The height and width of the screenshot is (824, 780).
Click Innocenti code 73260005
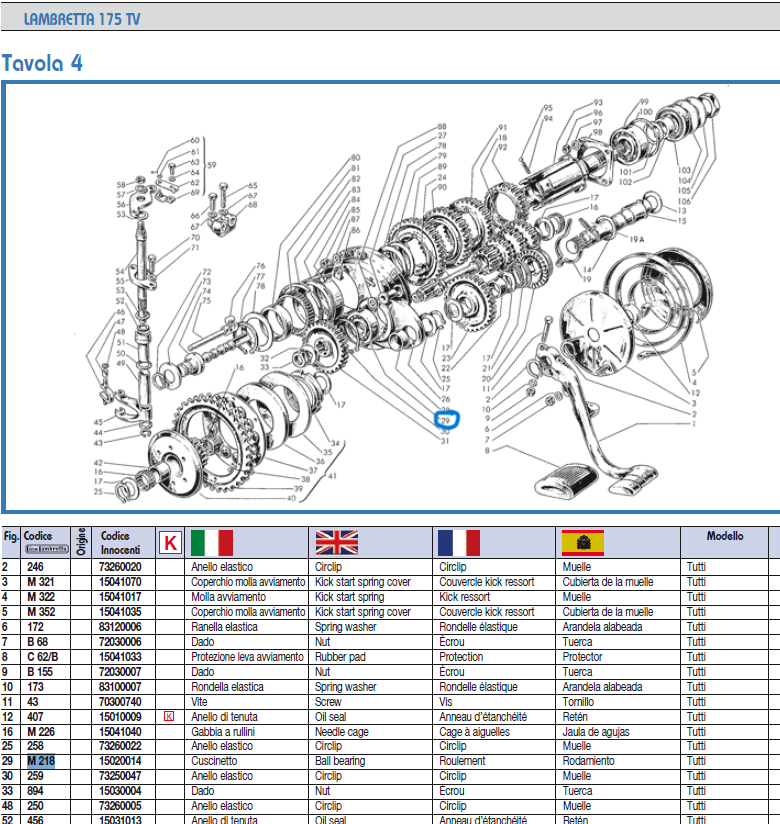point(120,806)
